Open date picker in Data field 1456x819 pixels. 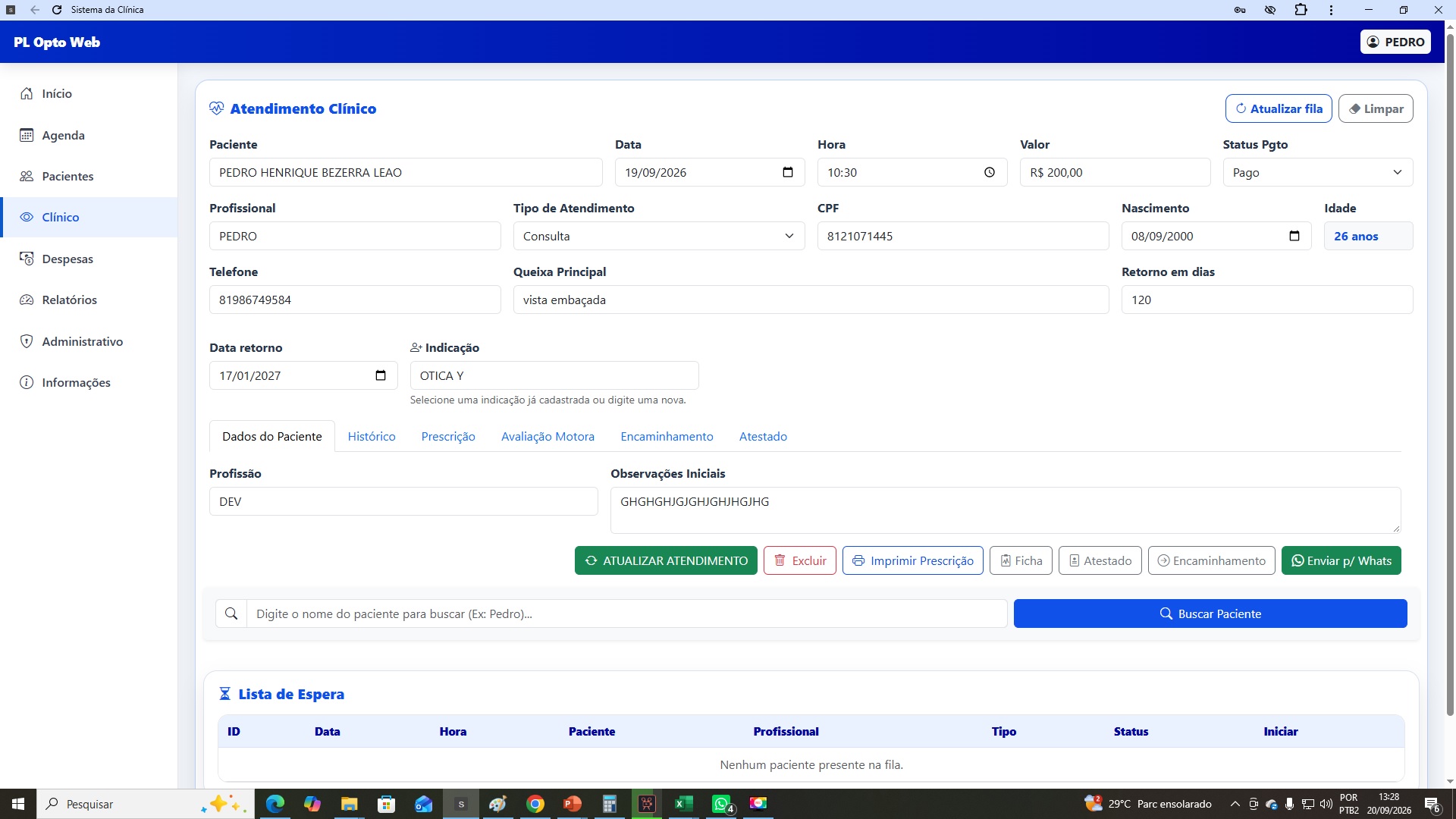pyautogui.click(x=788, y=172)
